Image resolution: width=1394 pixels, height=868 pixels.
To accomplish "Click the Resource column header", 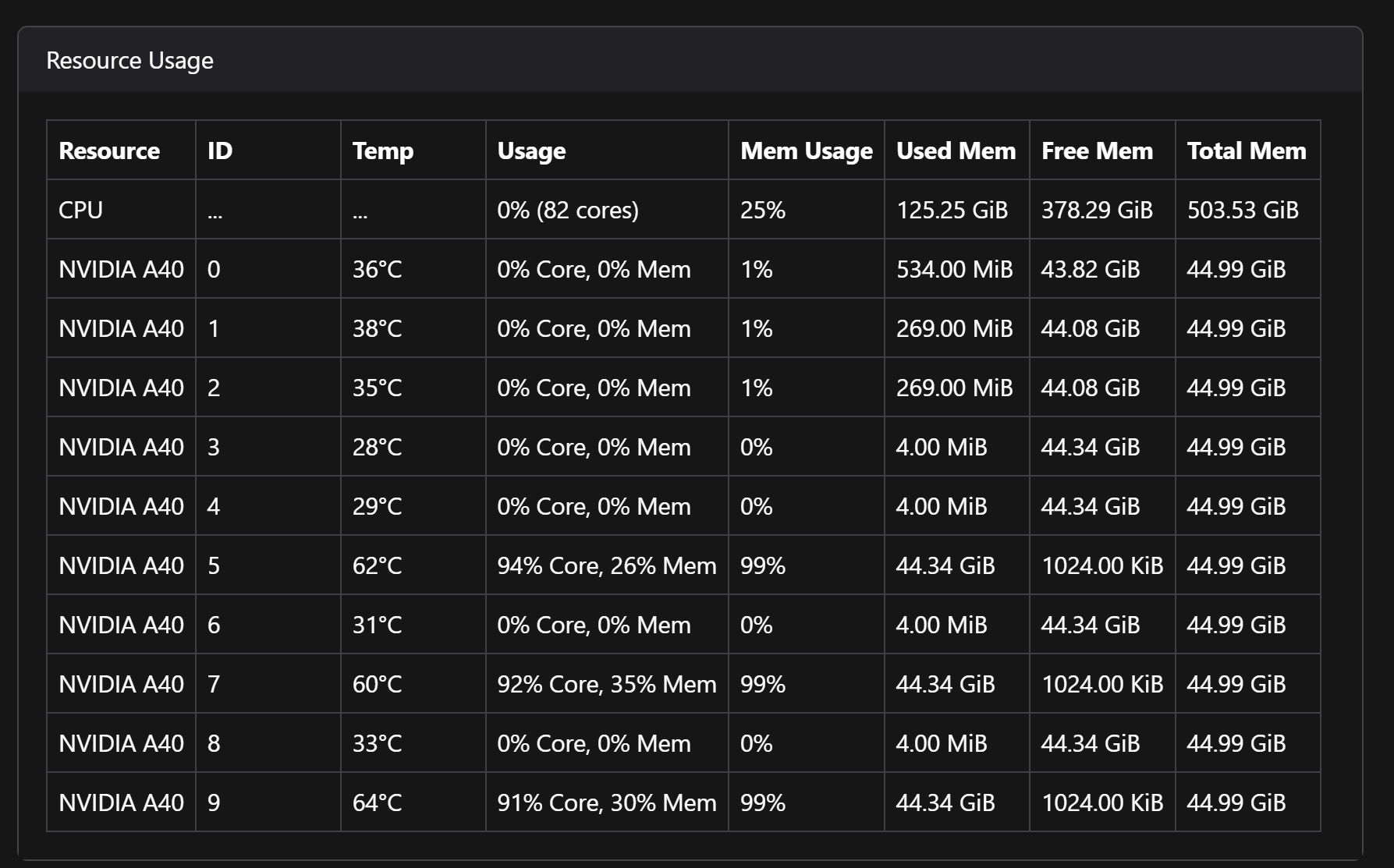I will 109,151.
